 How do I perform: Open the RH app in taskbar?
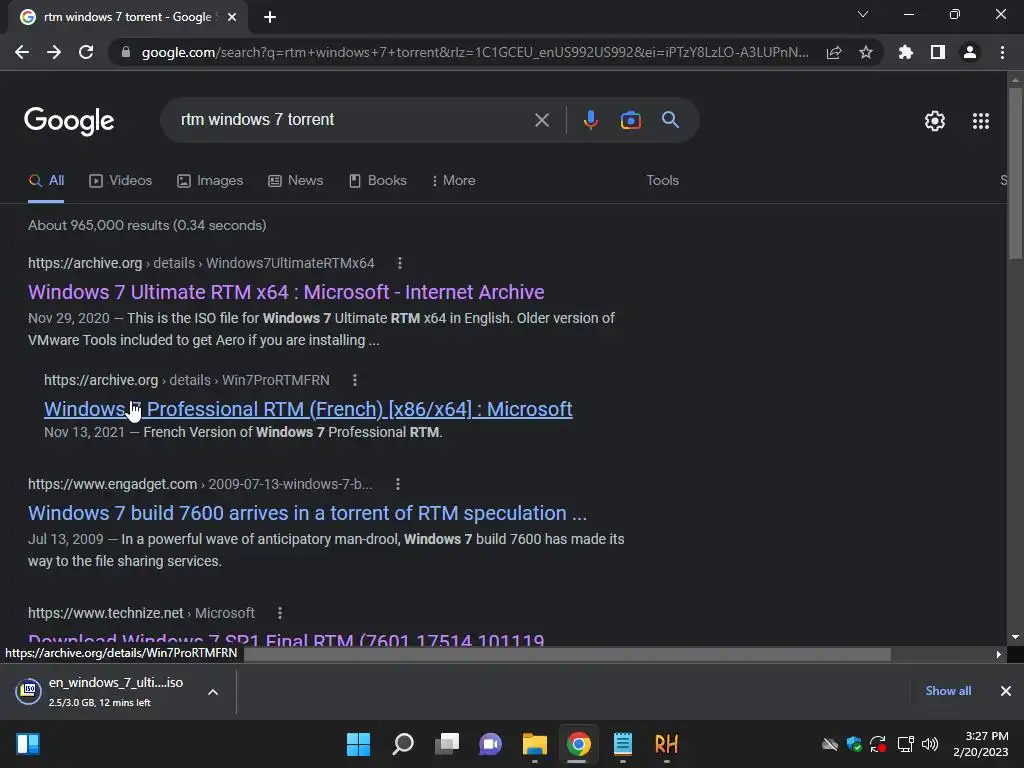(x=666, y=744)
